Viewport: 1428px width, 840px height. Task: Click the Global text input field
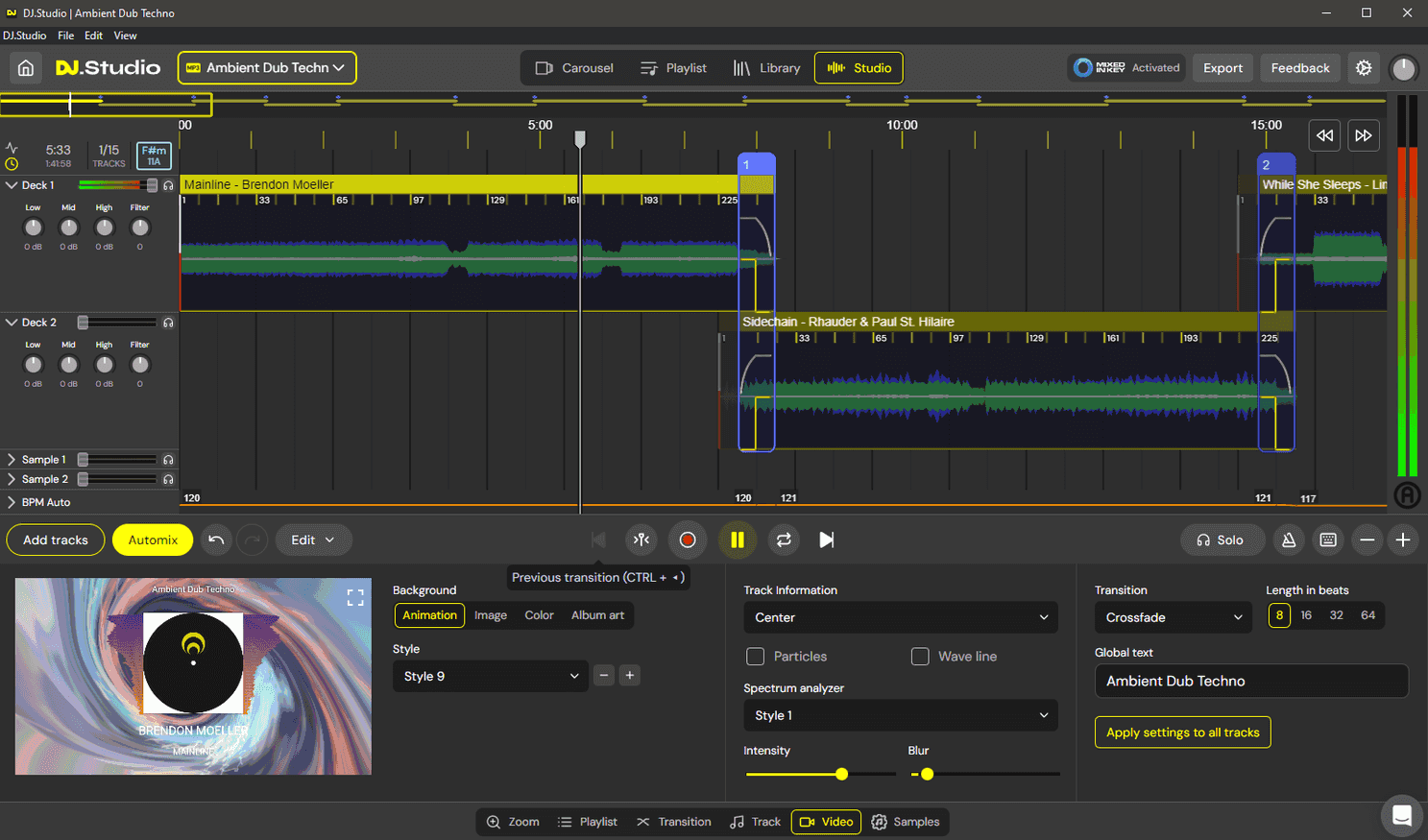(1250, 681)
